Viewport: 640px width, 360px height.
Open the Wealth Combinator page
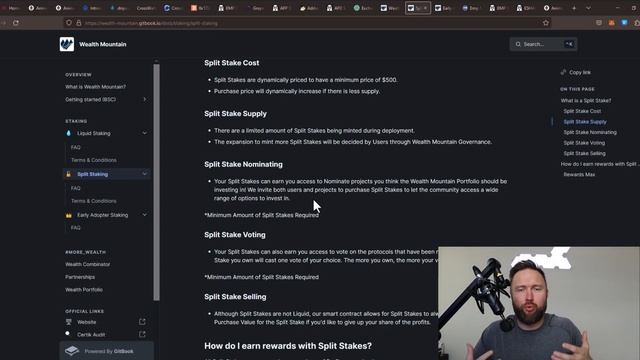point(87,264)
